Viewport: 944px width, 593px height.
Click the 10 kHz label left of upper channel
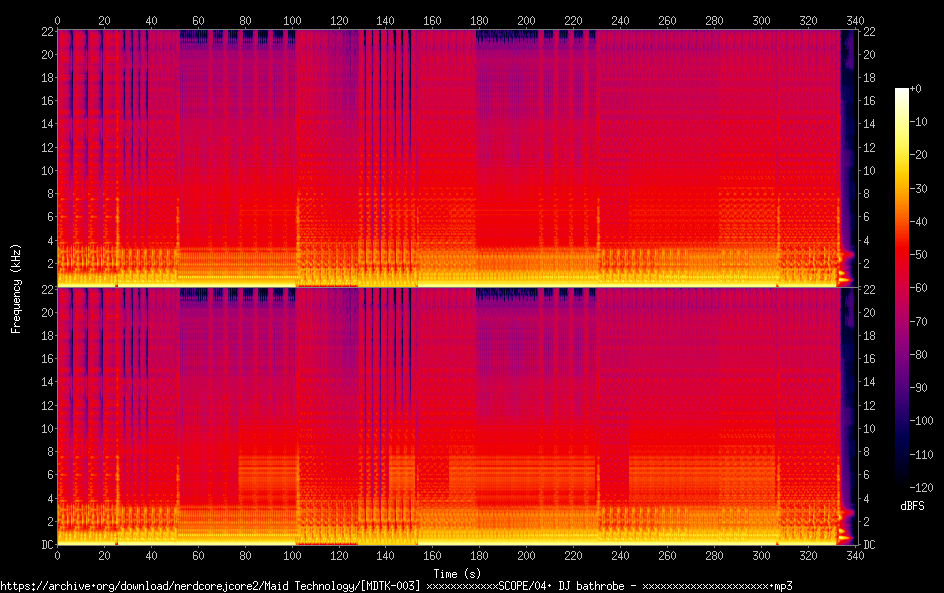(47, 171)
